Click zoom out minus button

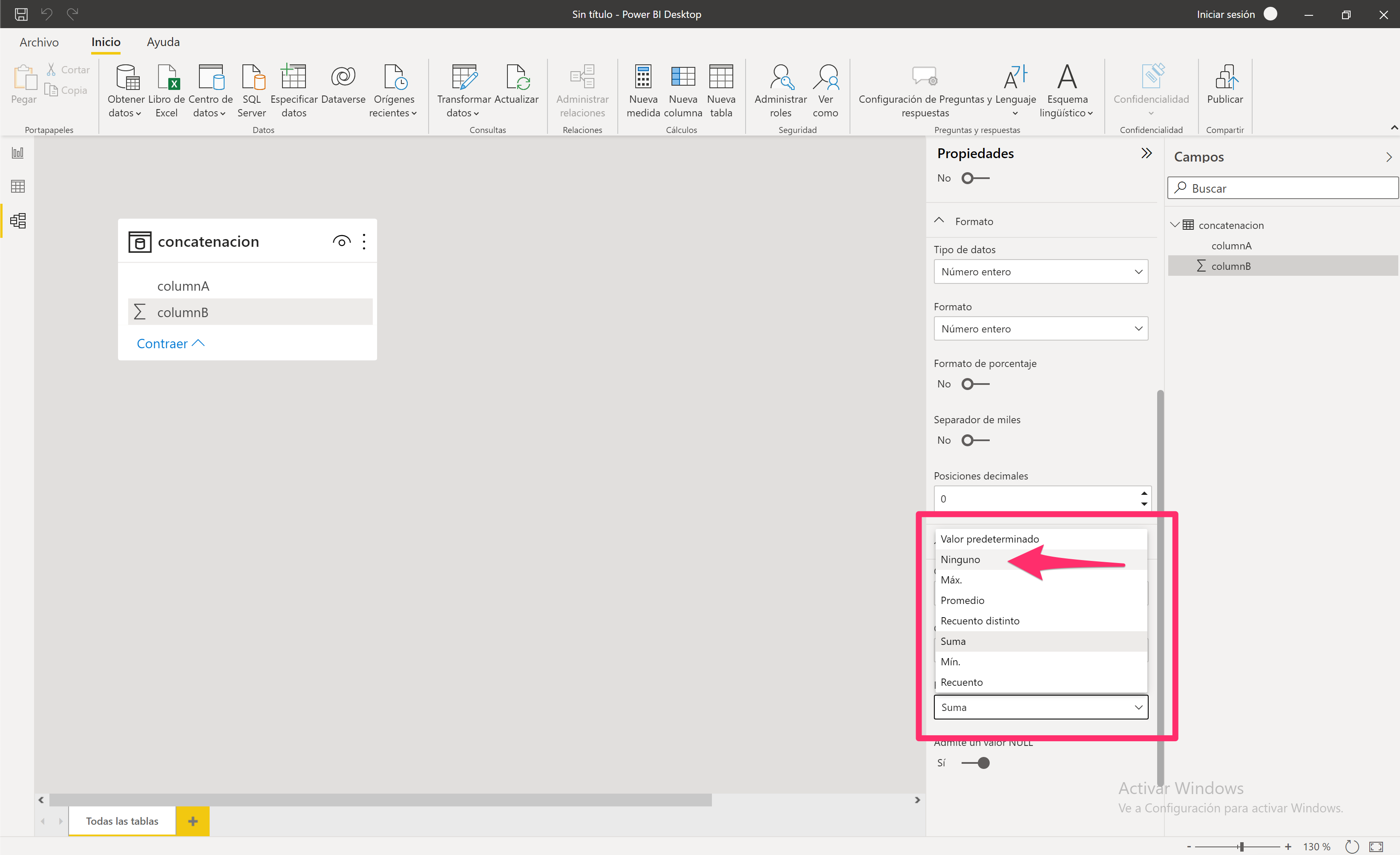[1189, 846]
